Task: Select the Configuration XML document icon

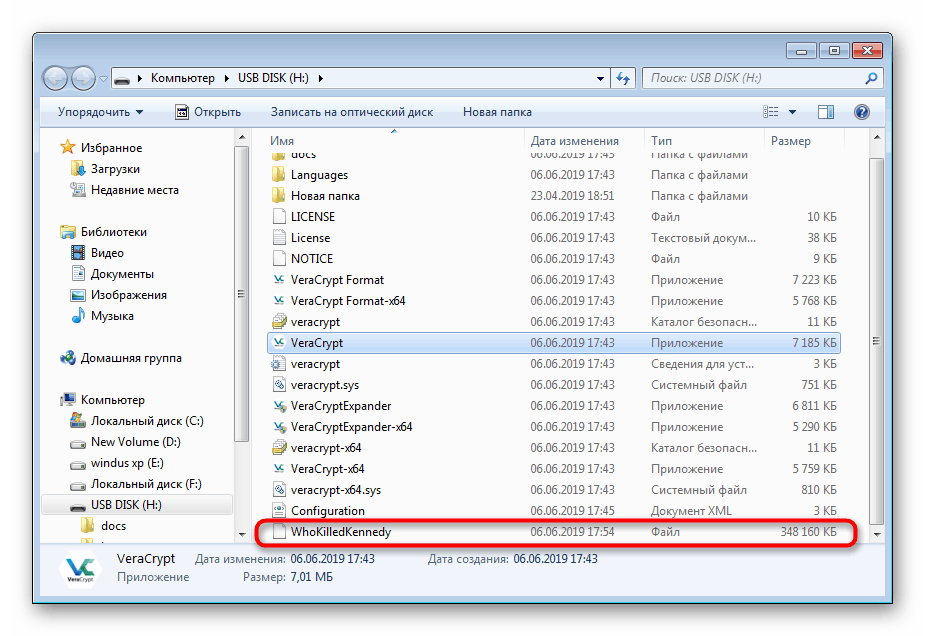Action: [x=278, y=511]
